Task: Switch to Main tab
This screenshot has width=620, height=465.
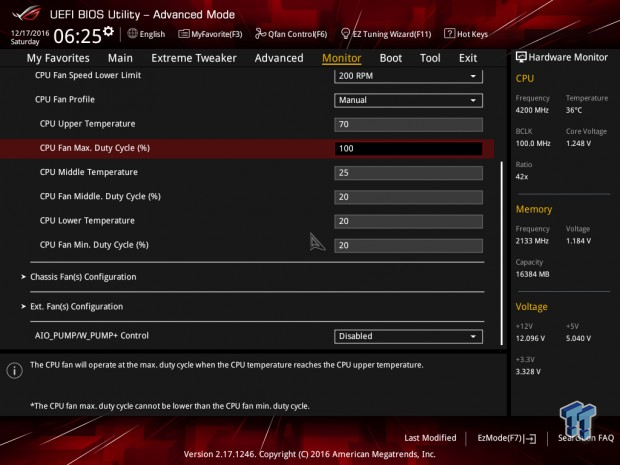Action: [x=120, y=58]
